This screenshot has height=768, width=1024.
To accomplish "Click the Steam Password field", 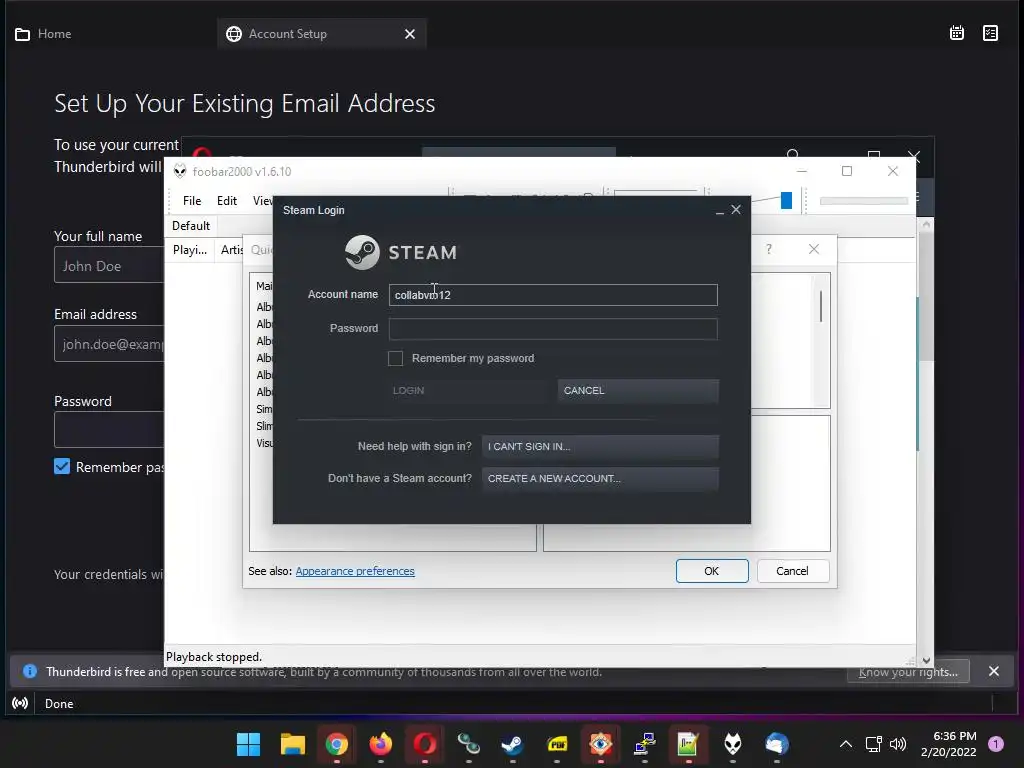I will (553, 328).
